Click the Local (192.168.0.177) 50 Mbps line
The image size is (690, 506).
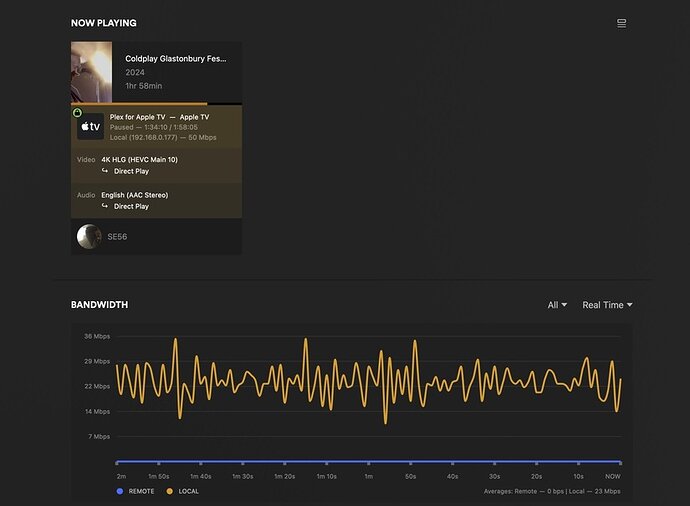coord(163,137)
